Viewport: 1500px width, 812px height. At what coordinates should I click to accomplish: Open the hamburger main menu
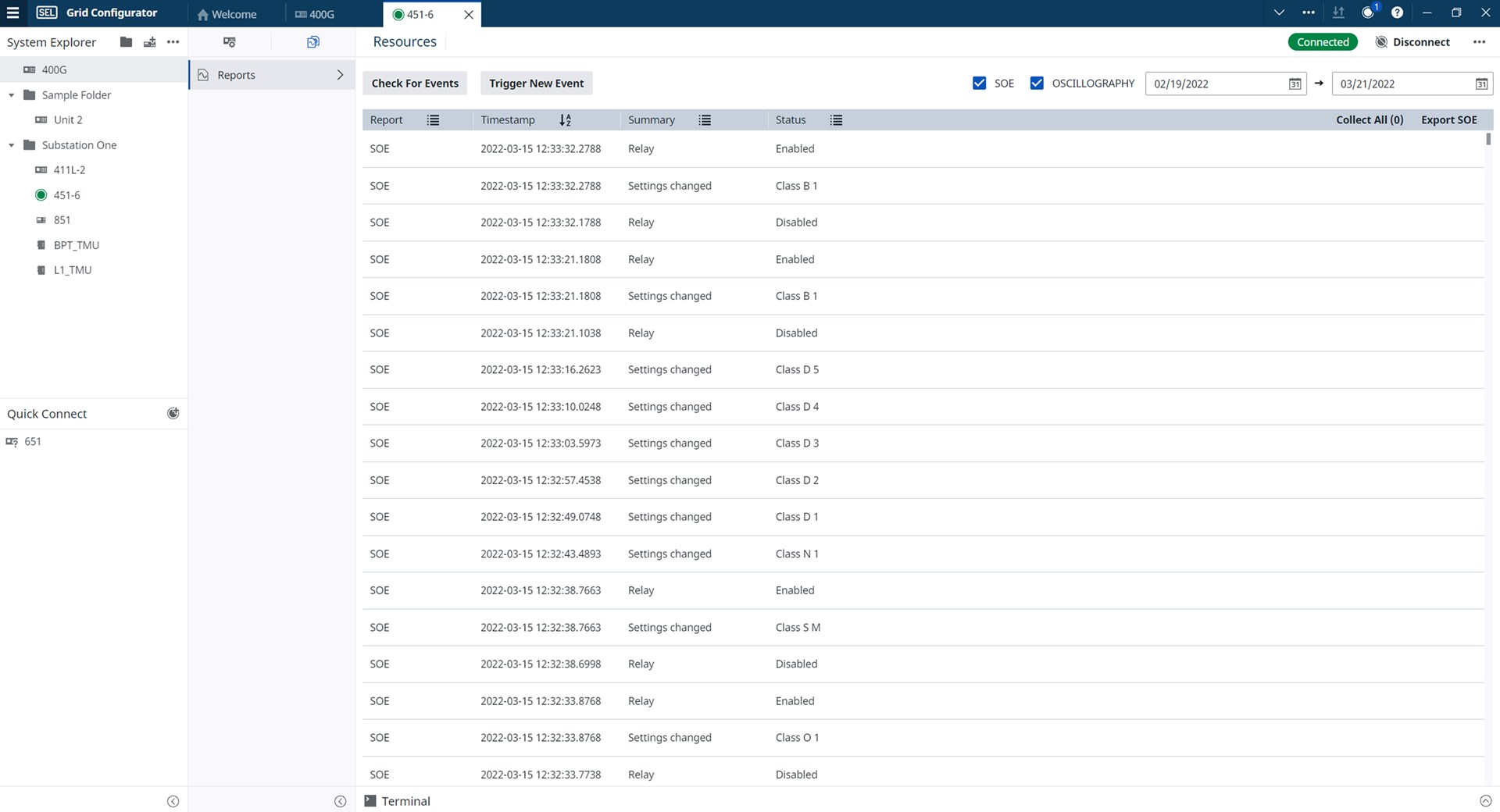(12, 12)
